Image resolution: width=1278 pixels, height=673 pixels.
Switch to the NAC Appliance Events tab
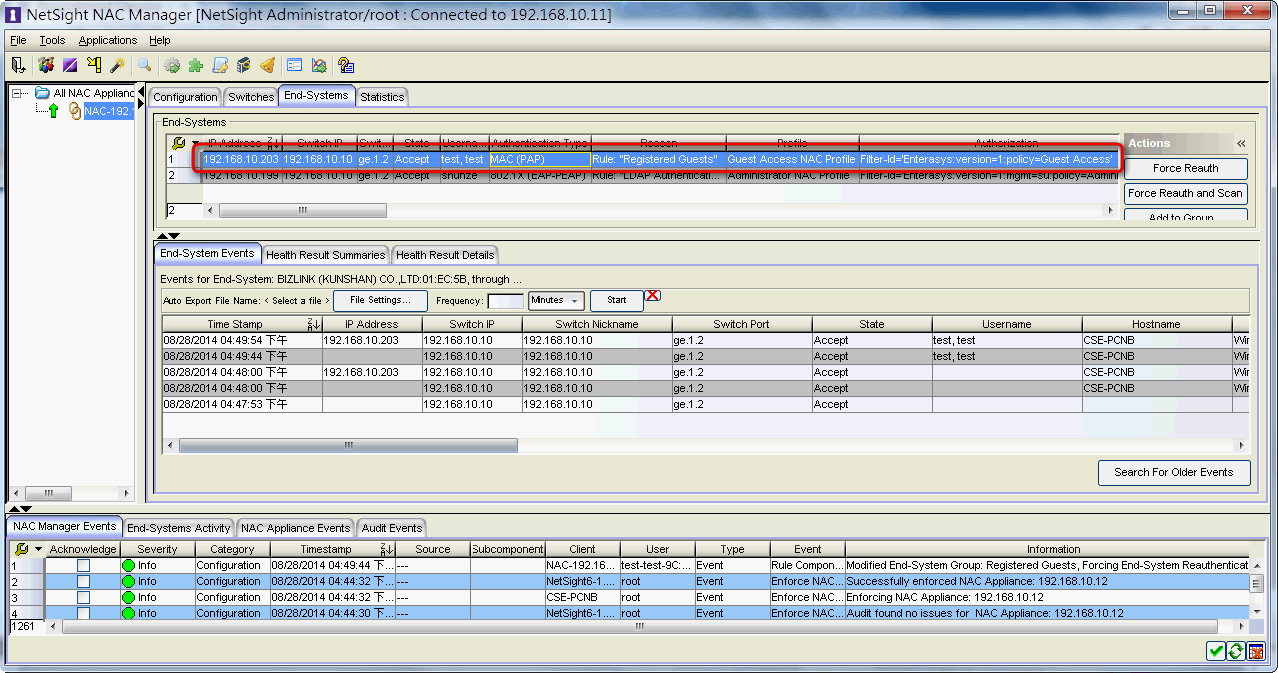(295, 528)
